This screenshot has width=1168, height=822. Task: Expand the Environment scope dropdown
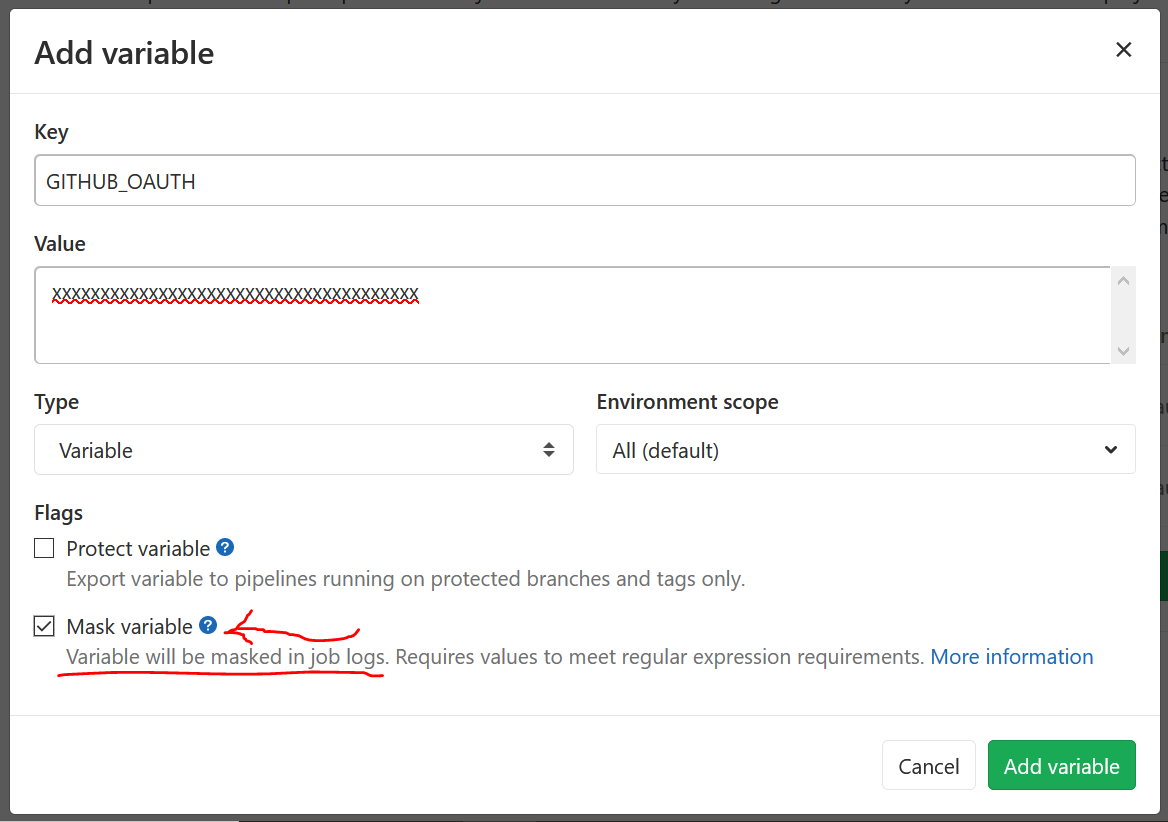click(x=865, y=450)
